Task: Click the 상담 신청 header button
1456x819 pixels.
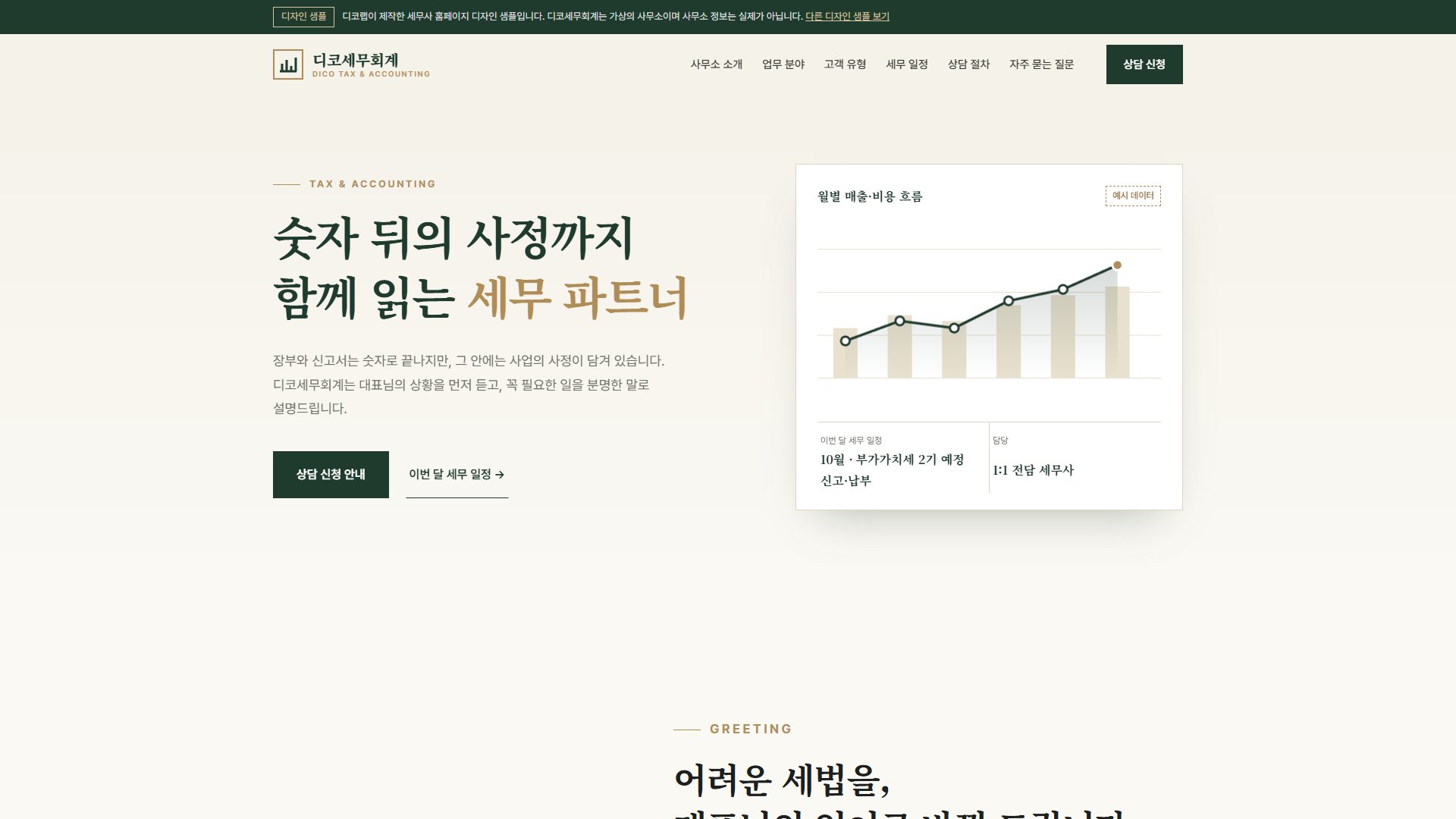Action: [1144, 64]
